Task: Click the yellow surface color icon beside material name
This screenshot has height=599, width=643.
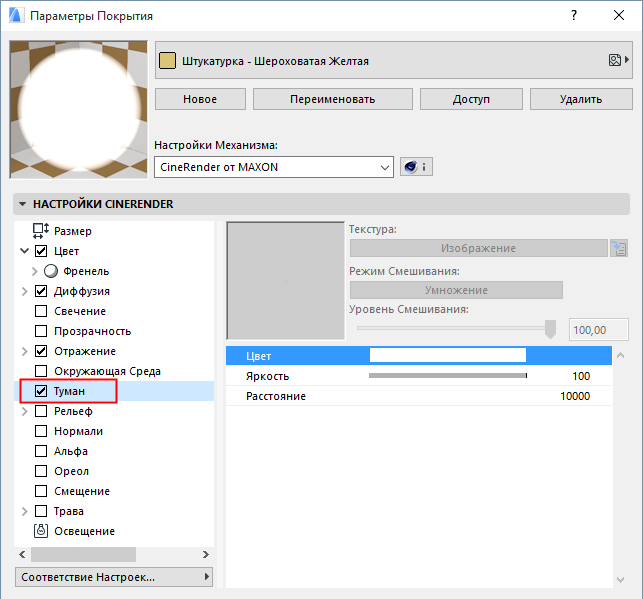Action: [x=167, y=61]
